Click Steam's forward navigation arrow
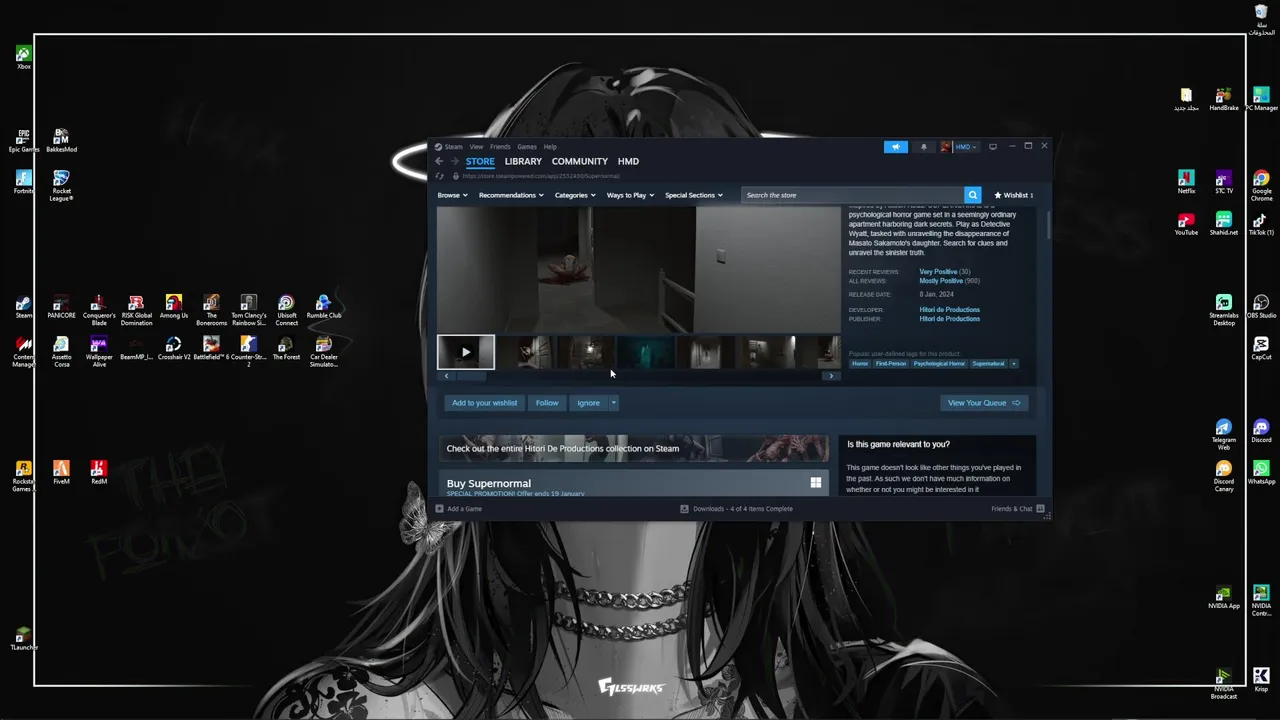The width and height of the screenshot is (1280, 720). tap(454, 161)
